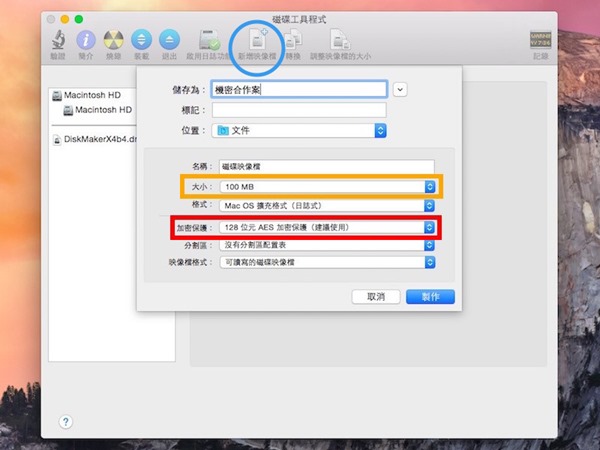The image size is (600, 450).
Task: Click the Resize Image (調整映像檔的大小) icon
Action: click(340, 40)
